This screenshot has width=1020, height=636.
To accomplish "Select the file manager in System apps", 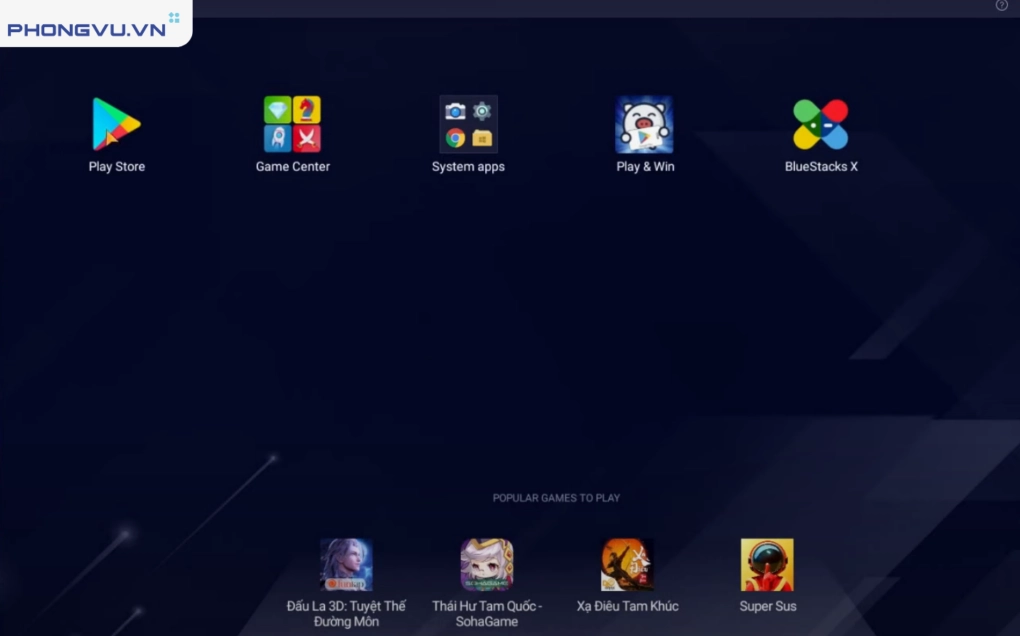I will 482,138.
